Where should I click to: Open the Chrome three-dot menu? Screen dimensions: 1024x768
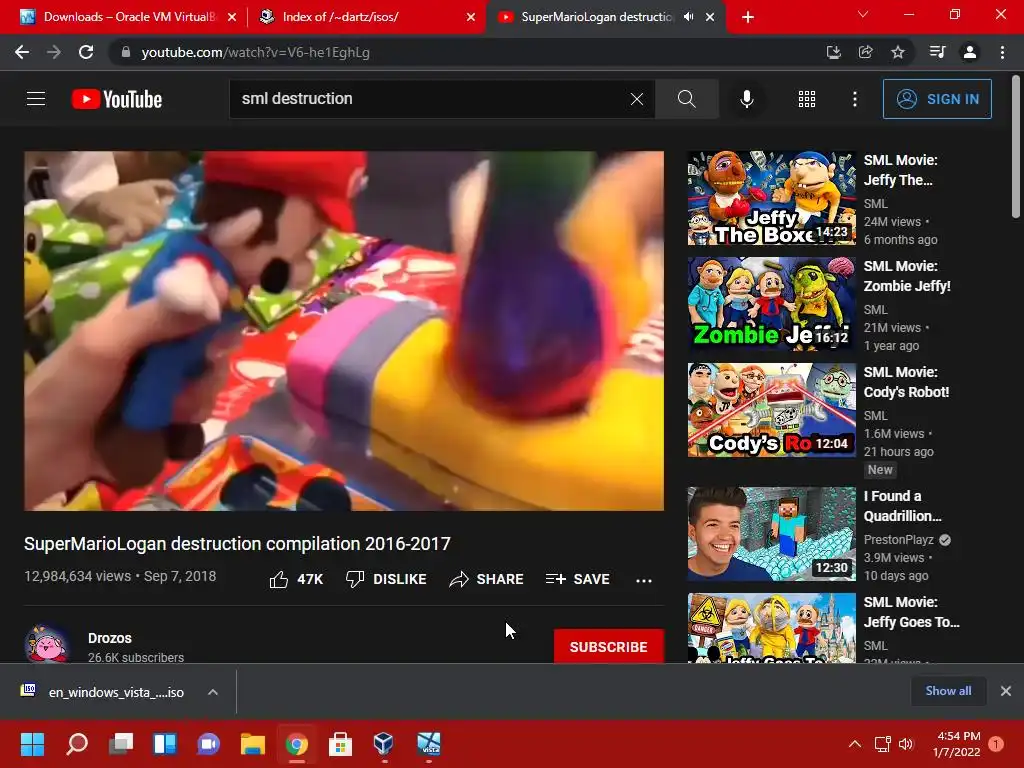coord(1002,52)
